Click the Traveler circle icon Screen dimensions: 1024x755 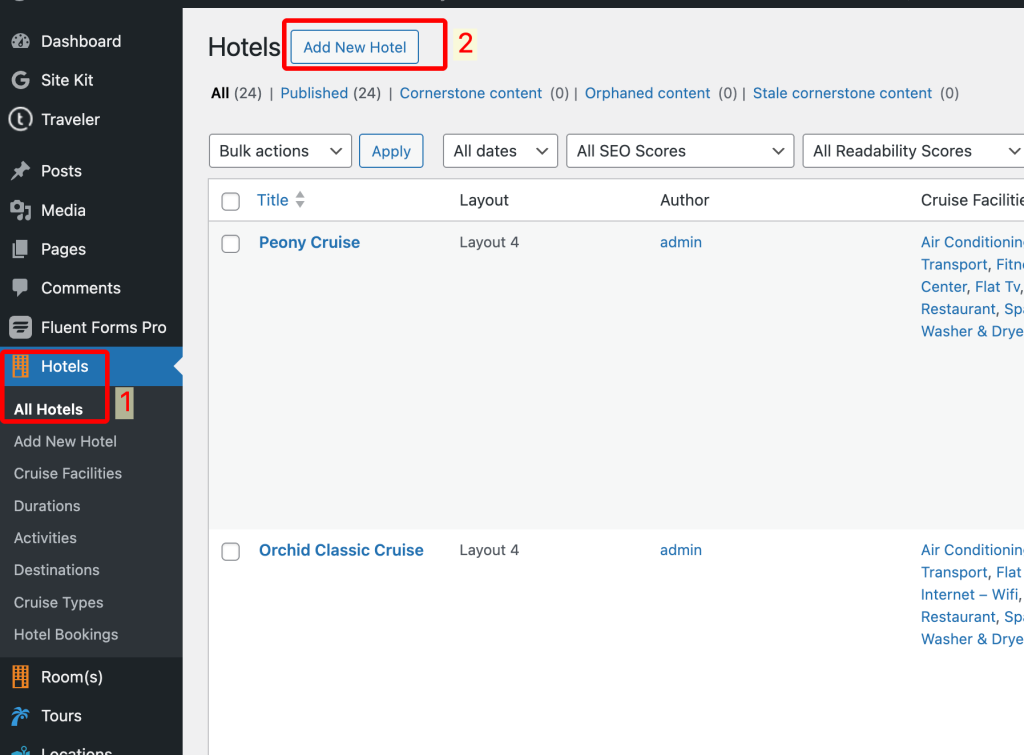[20, 119]
